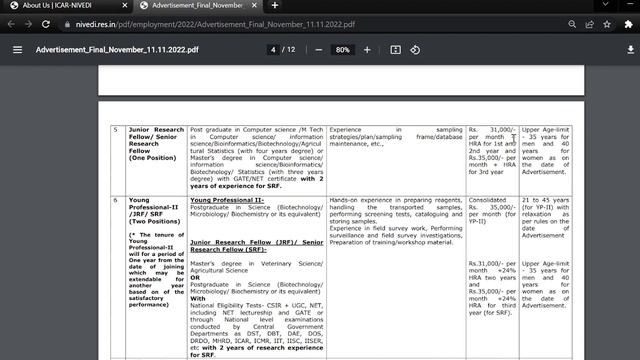Click the bold 'With' text in qualifications
This screenshot has height=360, width=640.
[198, 299]
